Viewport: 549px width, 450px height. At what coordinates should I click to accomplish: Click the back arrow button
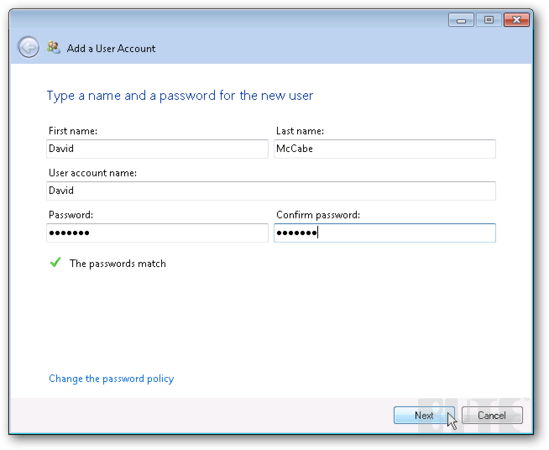[x=28, y=47]
